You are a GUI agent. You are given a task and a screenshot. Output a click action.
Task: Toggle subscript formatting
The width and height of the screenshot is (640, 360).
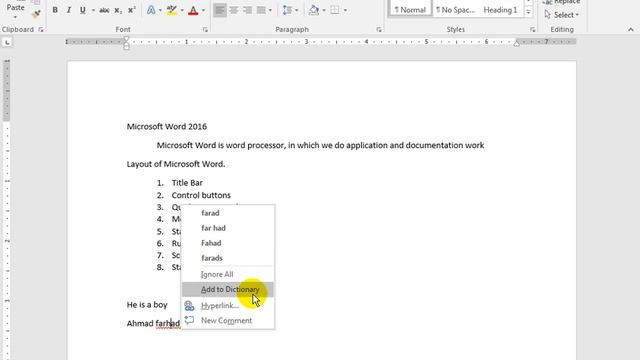[118, 10]
